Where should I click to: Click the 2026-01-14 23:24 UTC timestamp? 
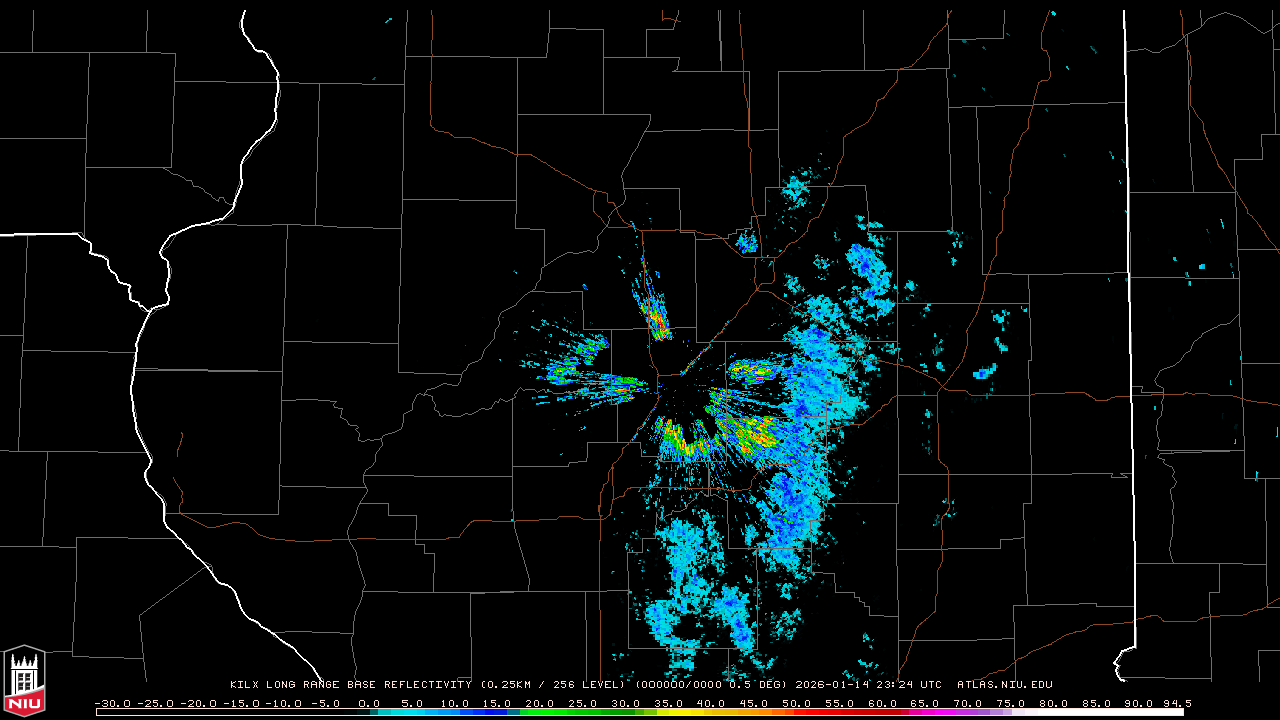(x=868, y=685)
